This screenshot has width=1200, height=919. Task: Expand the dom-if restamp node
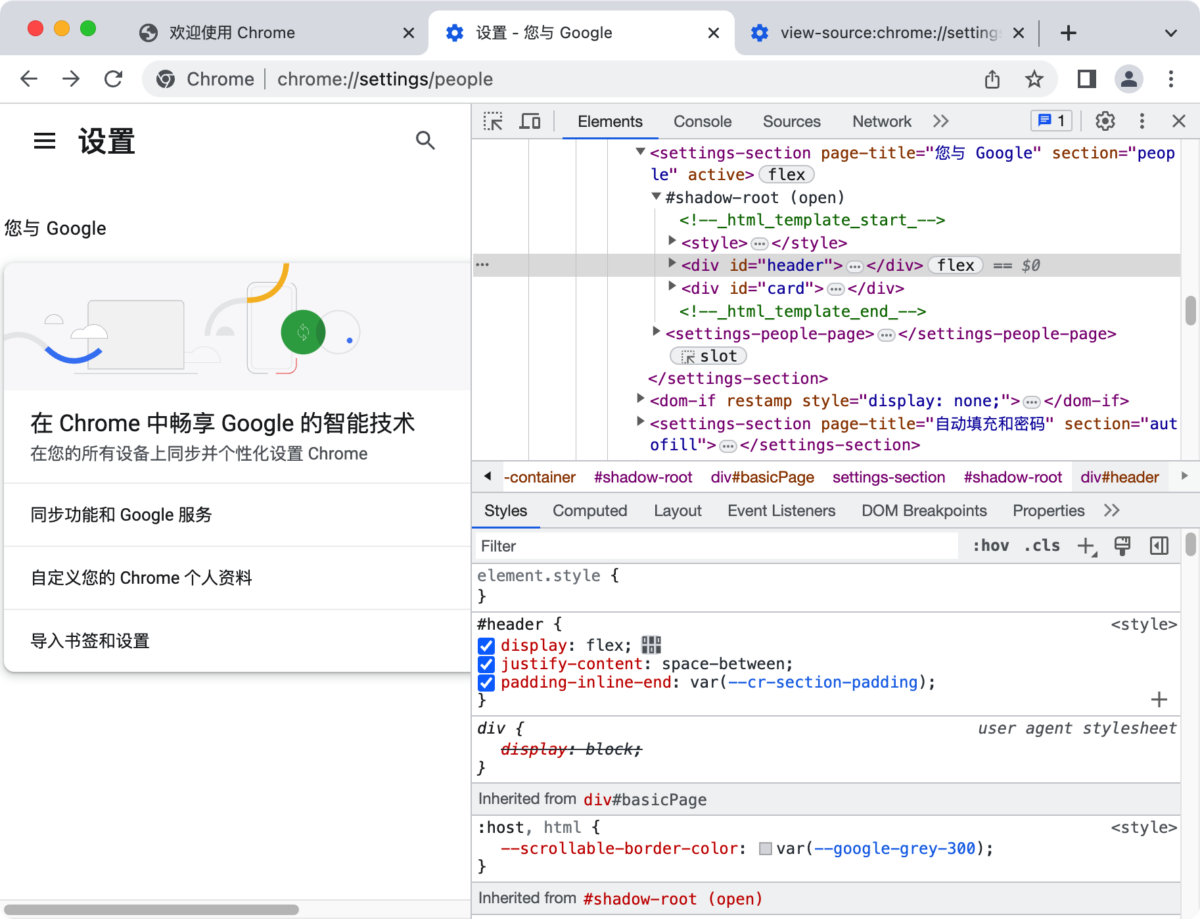tap(641, 400)
